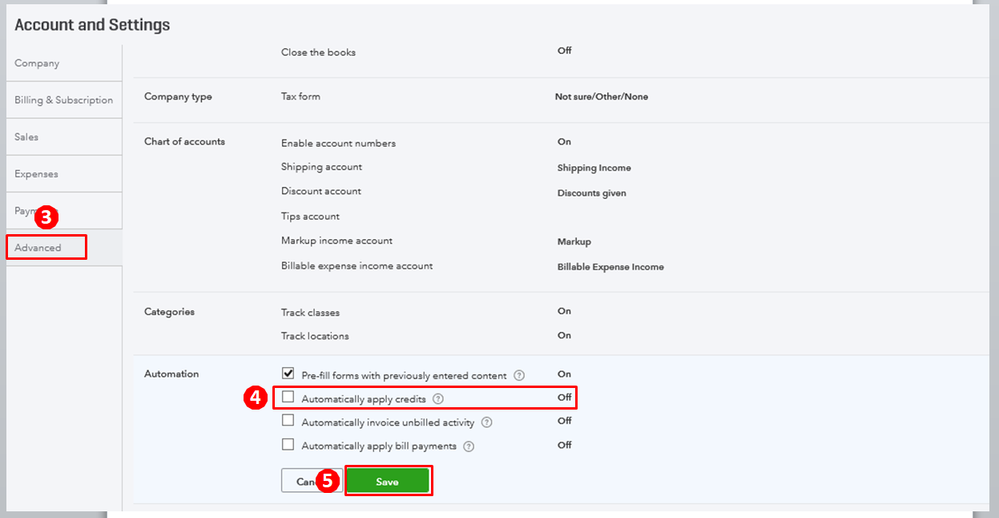Select the Advanced tab
The height and width of the screenshot is (518, 999).
(x=46, y=247)
